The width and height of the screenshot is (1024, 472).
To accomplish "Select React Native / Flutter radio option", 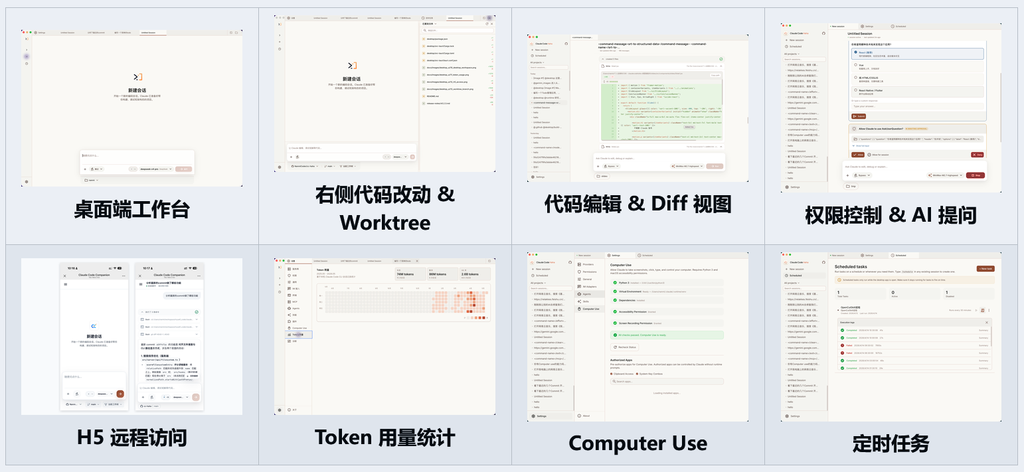I will point(856,90).
